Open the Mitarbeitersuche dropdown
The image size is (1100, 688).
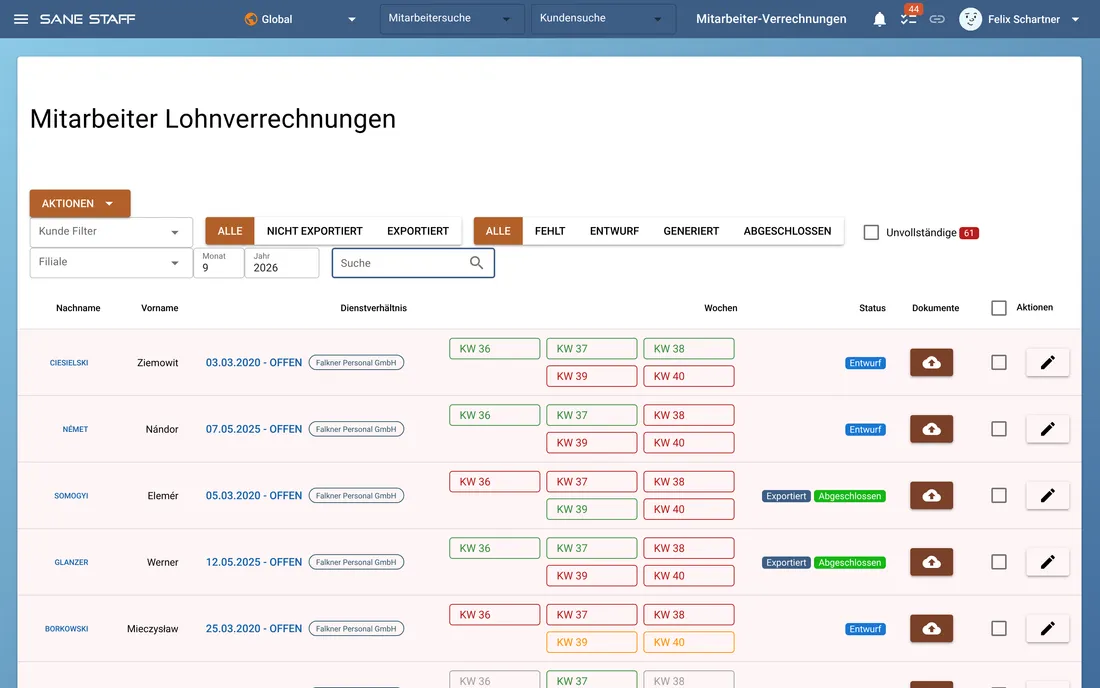point(452,19)
